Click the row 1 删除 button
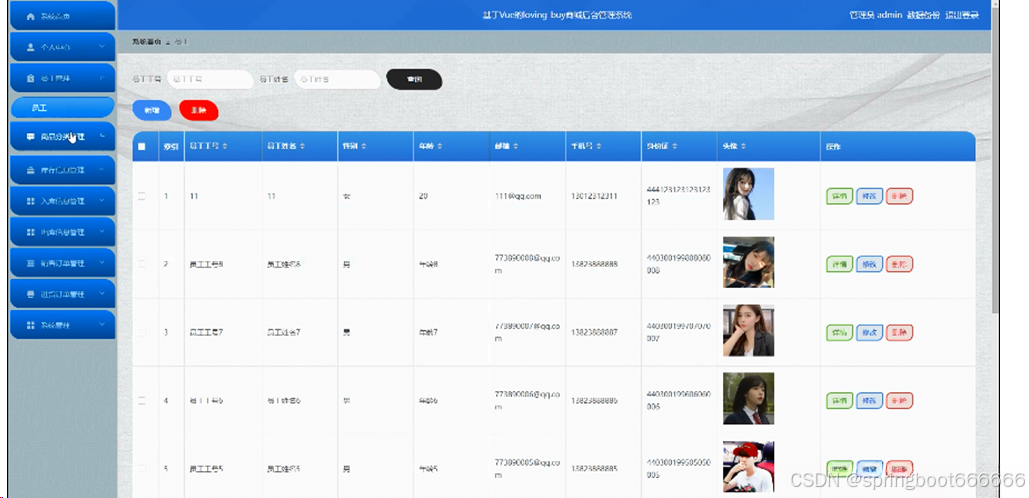Screen dimensions: 1029x498 [x=899, y=196]
